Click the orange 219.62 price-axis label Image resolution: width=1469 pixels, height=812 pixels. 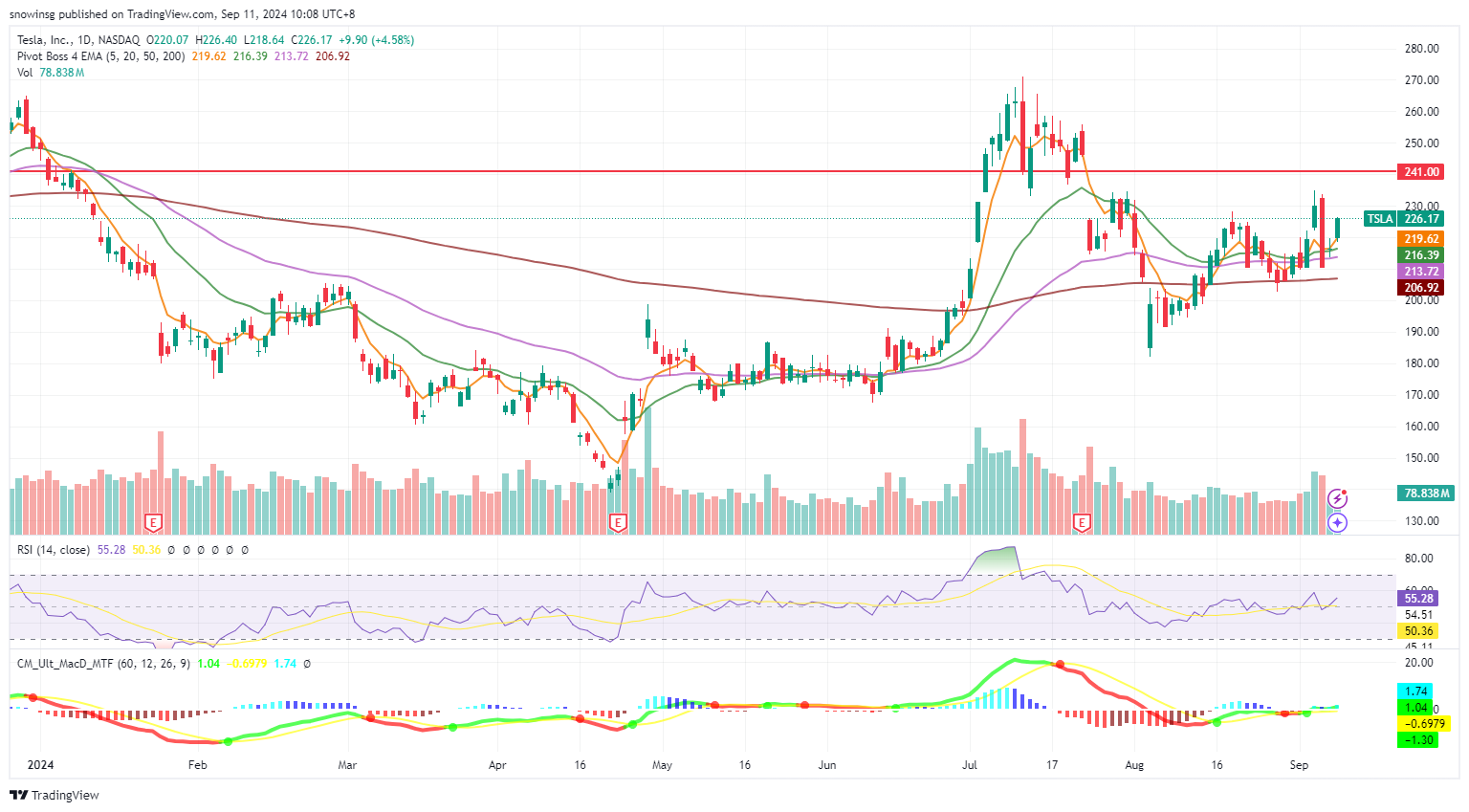coord(1421,239)
